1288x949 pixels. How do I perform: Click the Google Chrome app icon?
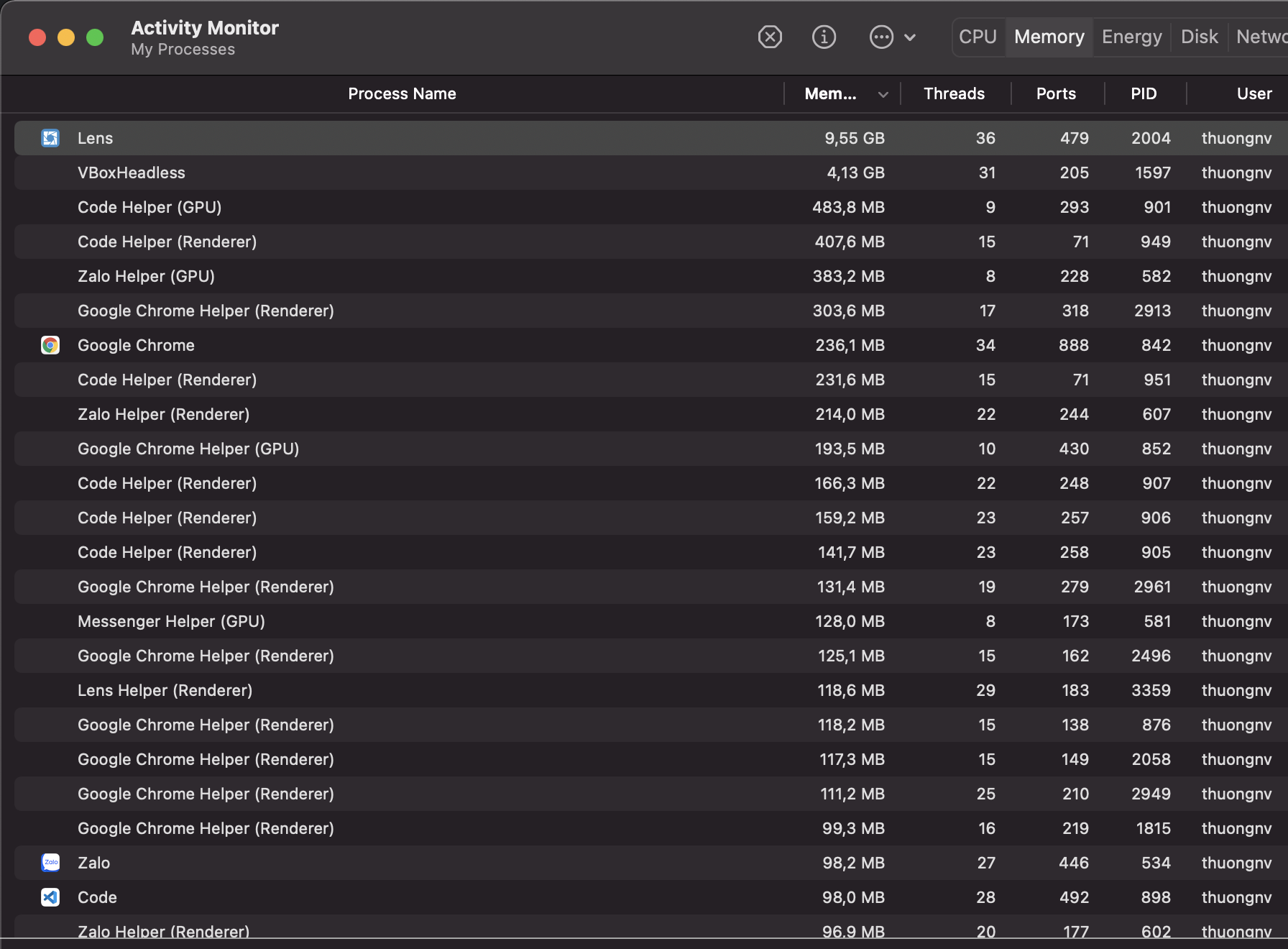click(50, 345)
